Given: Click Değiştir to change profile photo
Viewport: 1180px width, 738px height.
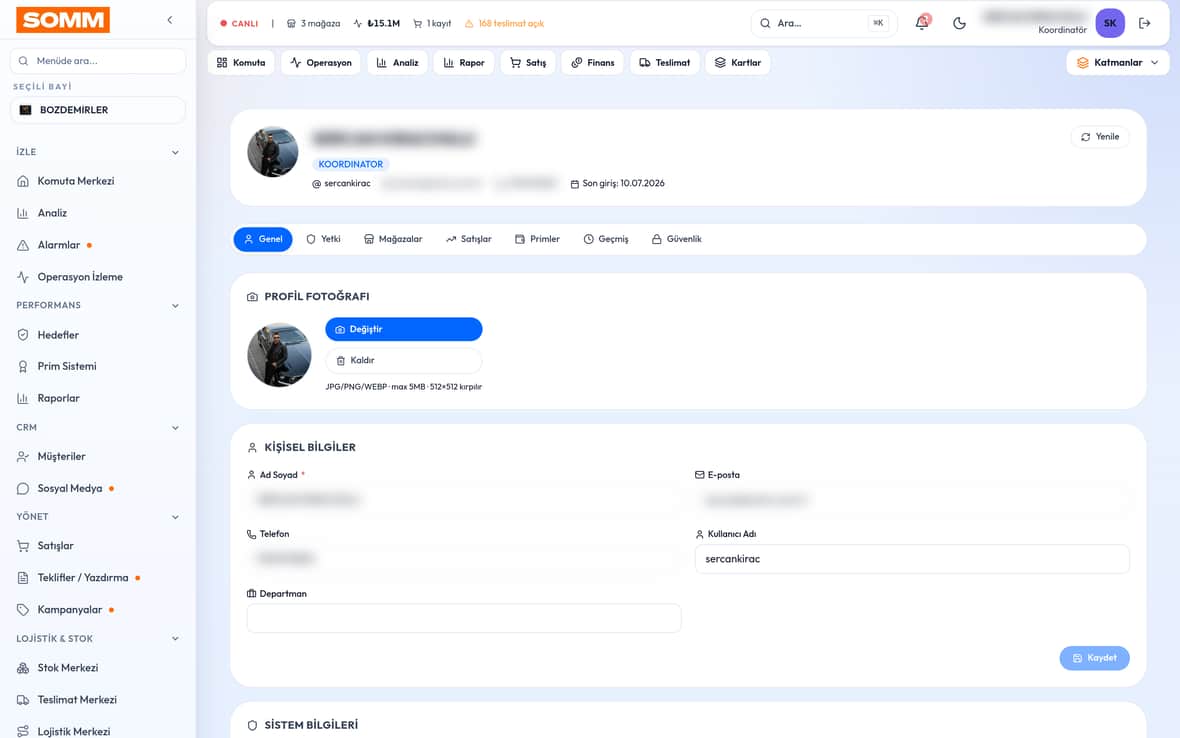Looking at the screenshot, I should (403, 330).
